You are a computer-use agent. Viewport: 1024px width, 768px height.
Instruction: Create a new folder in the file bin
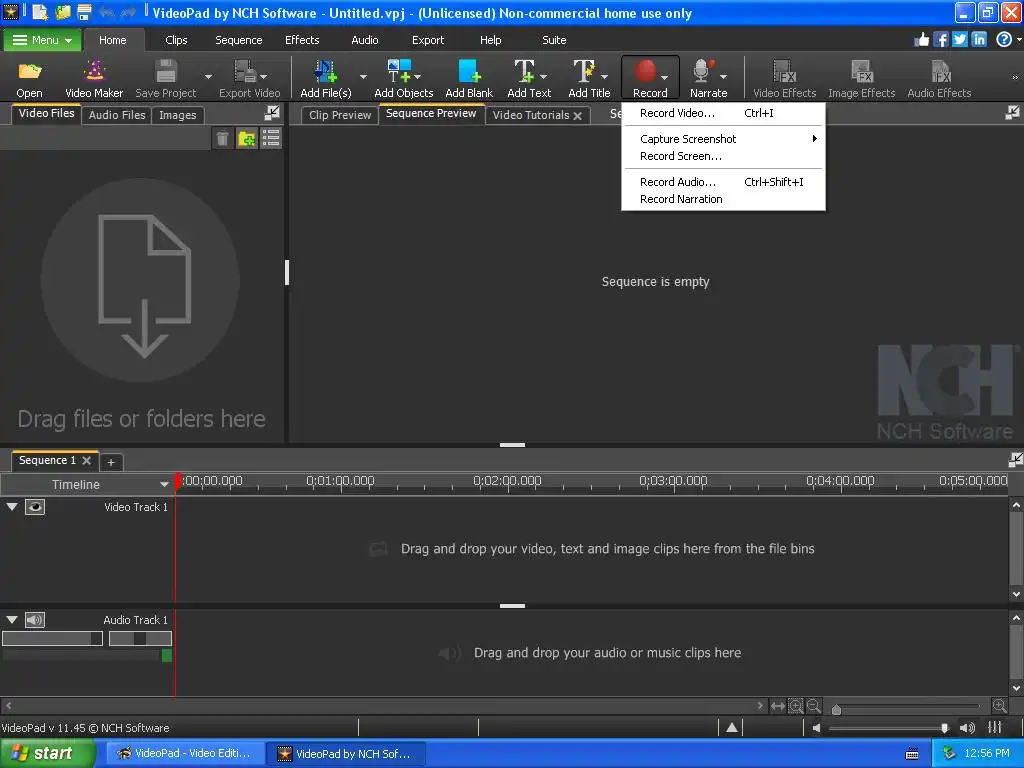pyautogui.click(x=247, y=138)
